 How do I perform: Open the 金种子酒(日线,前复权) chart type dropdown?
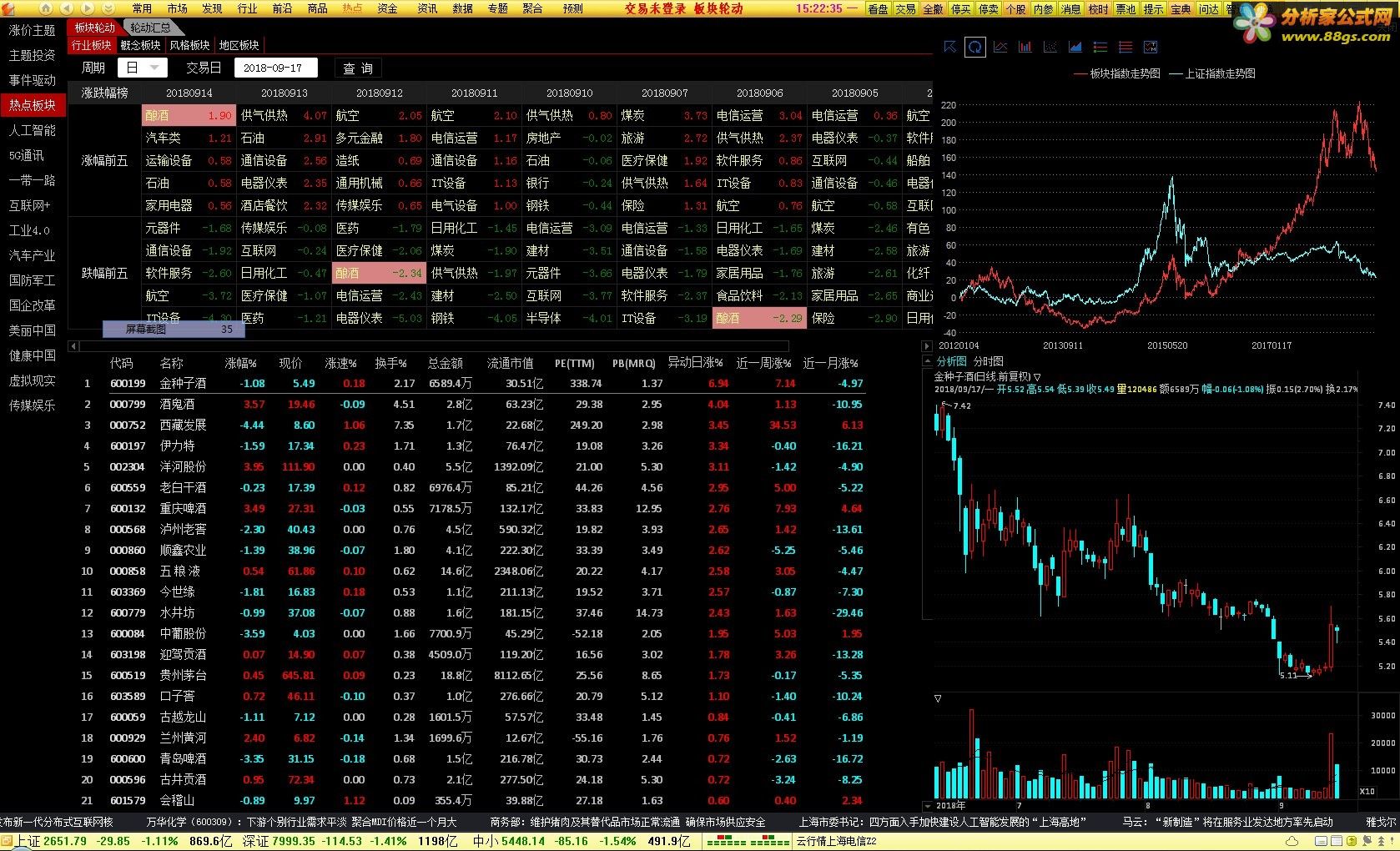pyautogui.click(x=1037, y=377)
